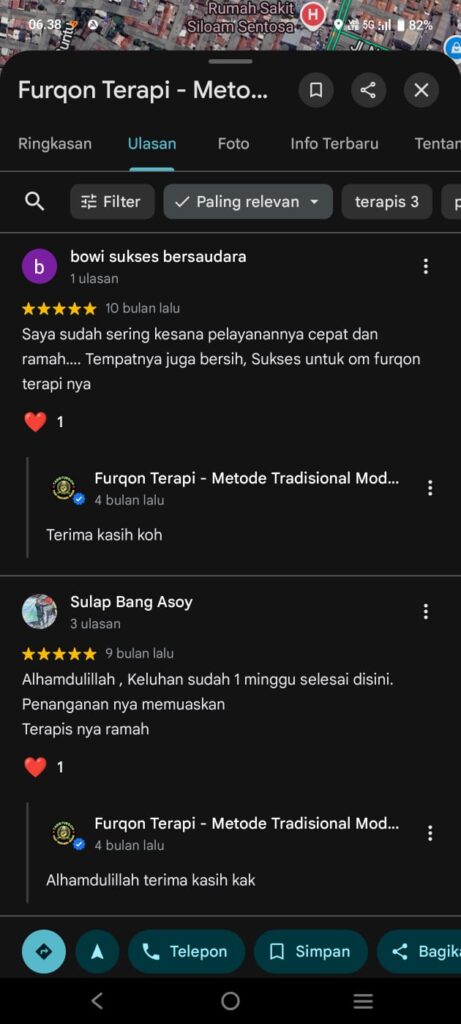Viewport: 461px width, 1024px height.
Task: Switch to the Ringkasan tab
Action: 55,144
